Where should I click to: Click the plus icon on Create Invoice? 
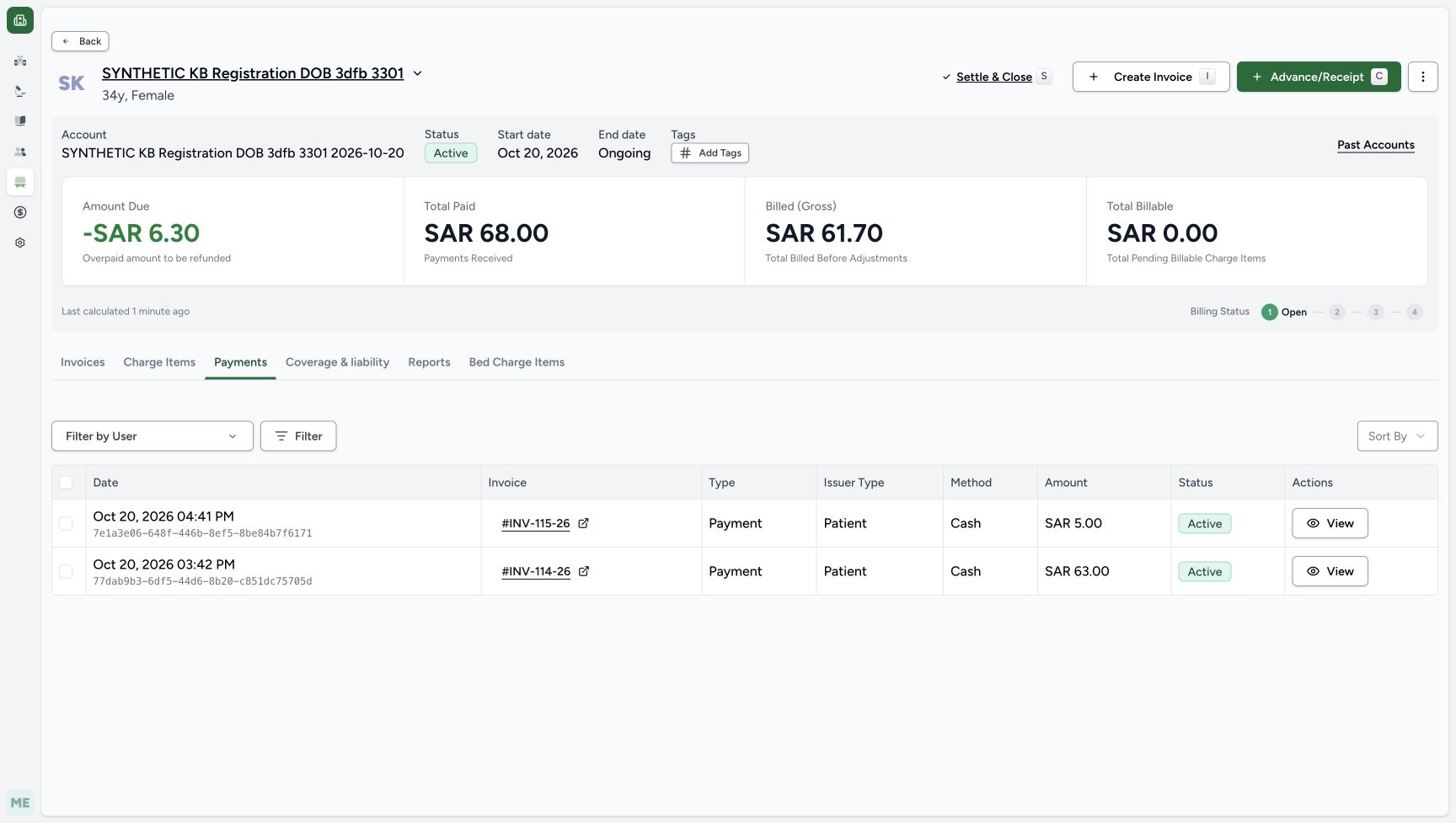pyautogui.click(x=1094, y=77)
